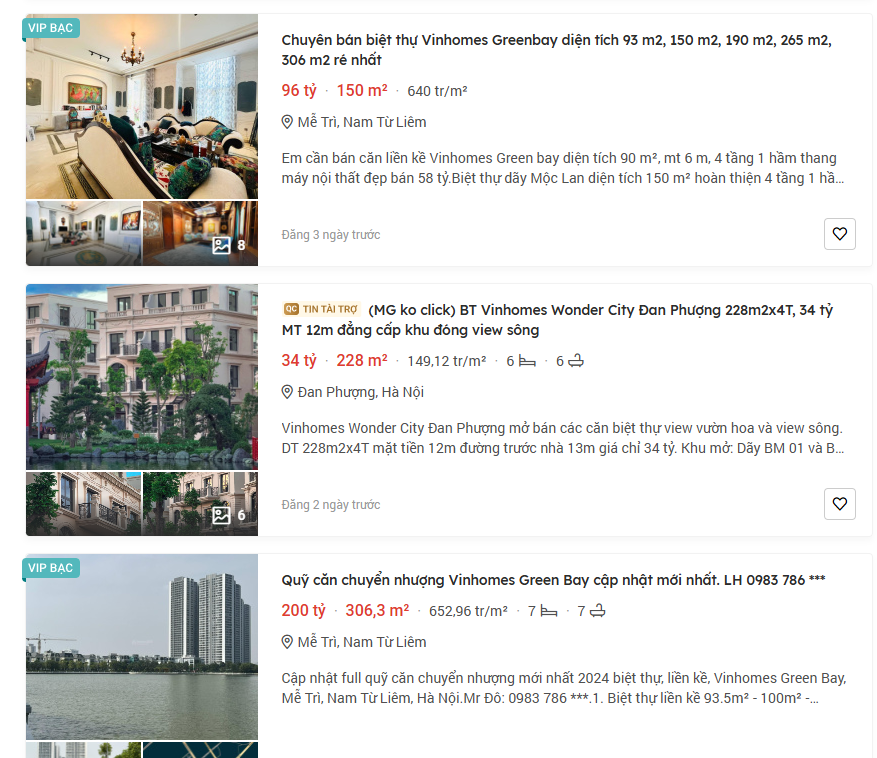Open listing BT Vinhomes Wonder City Đan Phượng
The width and height of the screenshot is (877, 758).
pyautogui.click(x=557, y=320)
